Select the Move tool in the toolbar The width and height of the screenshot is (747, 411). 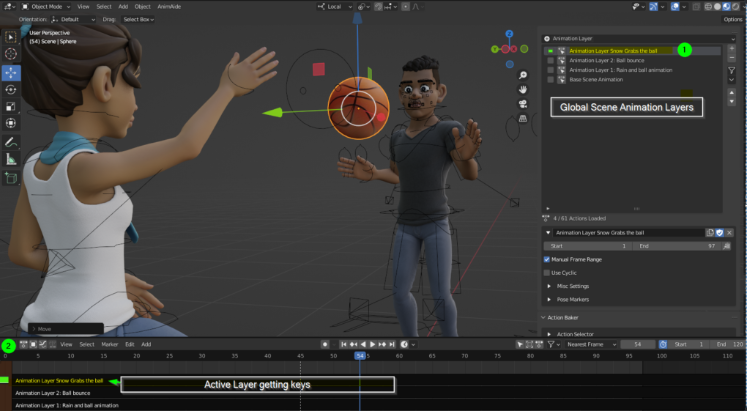(11, 73)
